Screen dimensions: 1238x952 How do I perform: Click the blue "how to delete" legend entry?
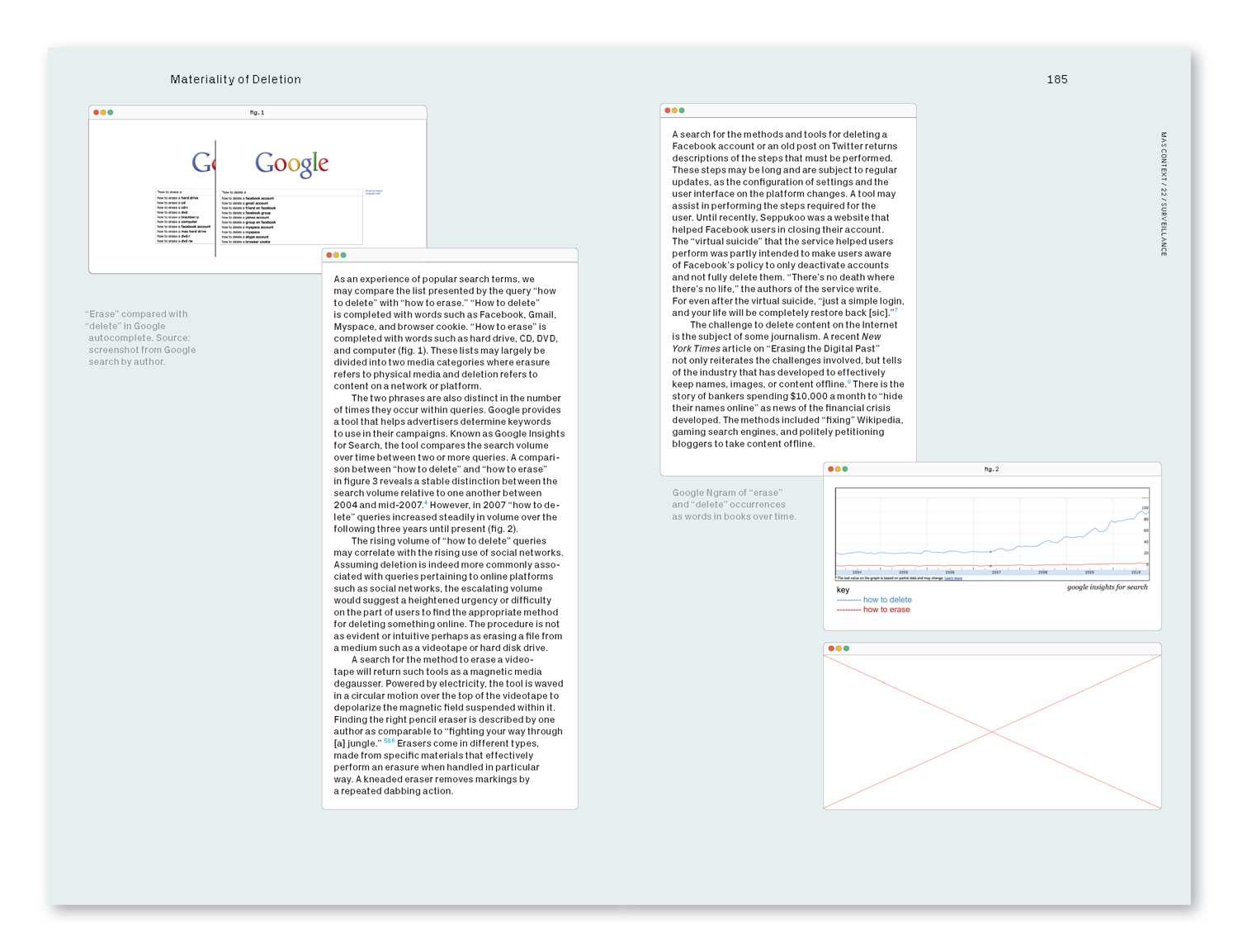tap(874, 600)
